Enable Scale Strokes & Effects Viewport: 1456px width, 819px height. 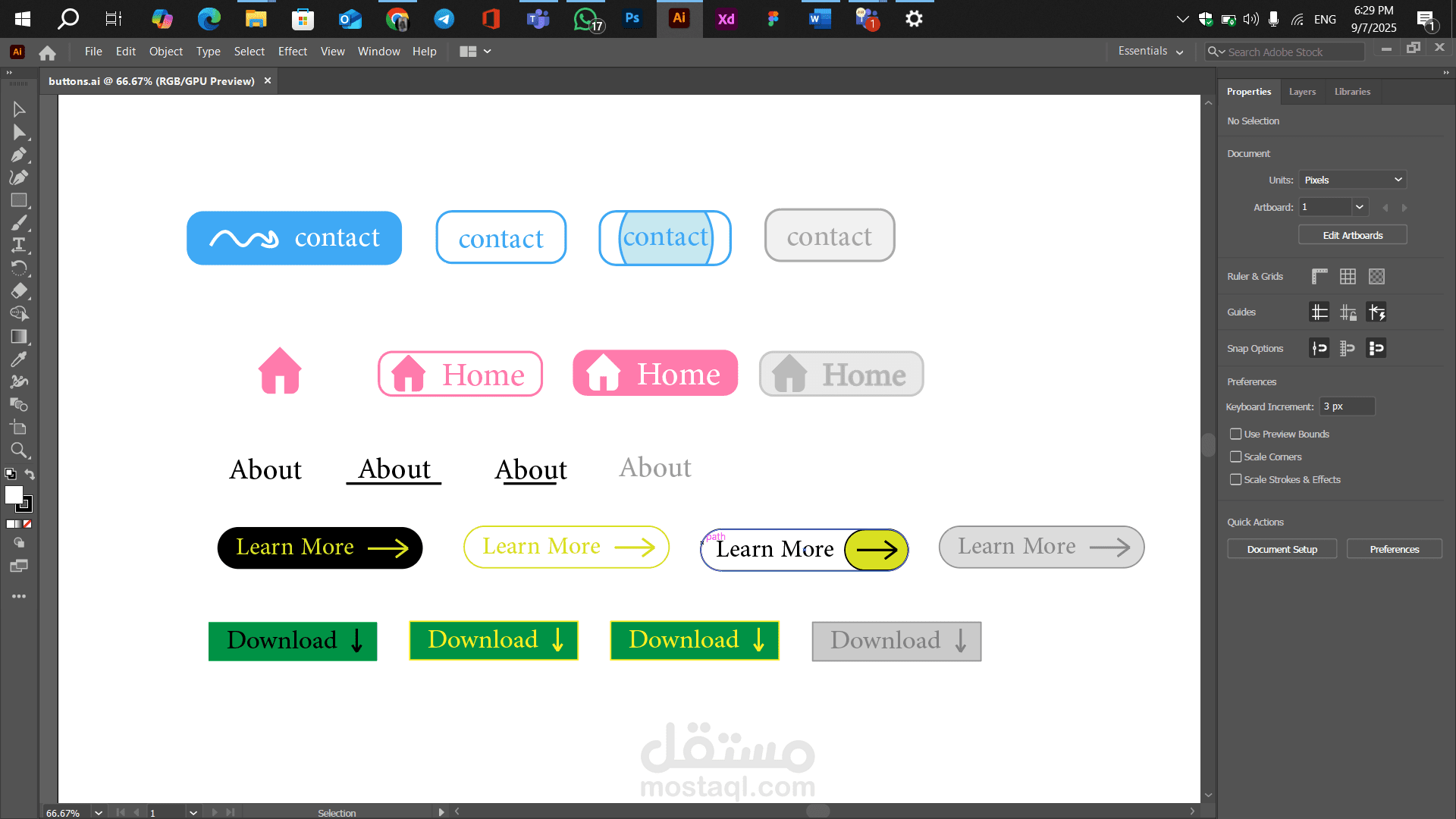click(1236, 479)
